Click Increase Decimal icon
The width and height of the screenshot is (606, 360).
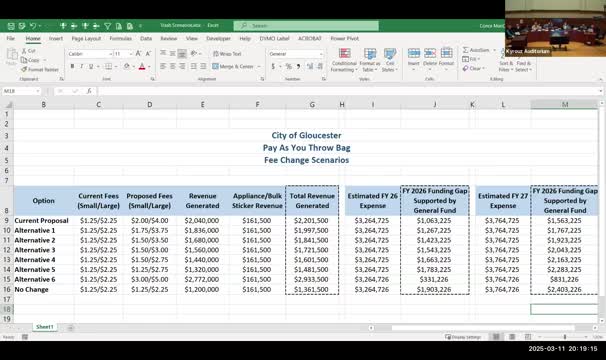point(310,67)
